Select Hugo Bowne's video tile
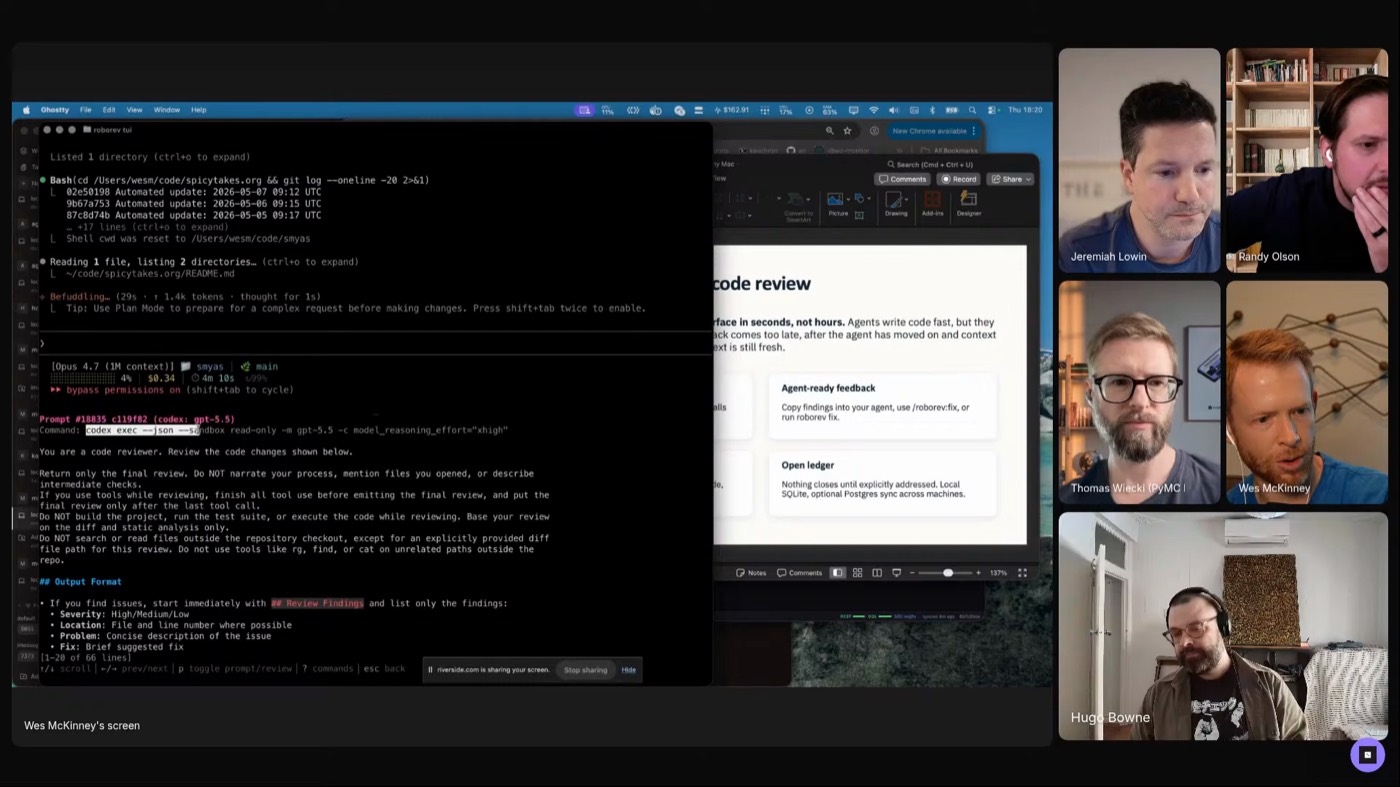 click(x=1223, y=626)
